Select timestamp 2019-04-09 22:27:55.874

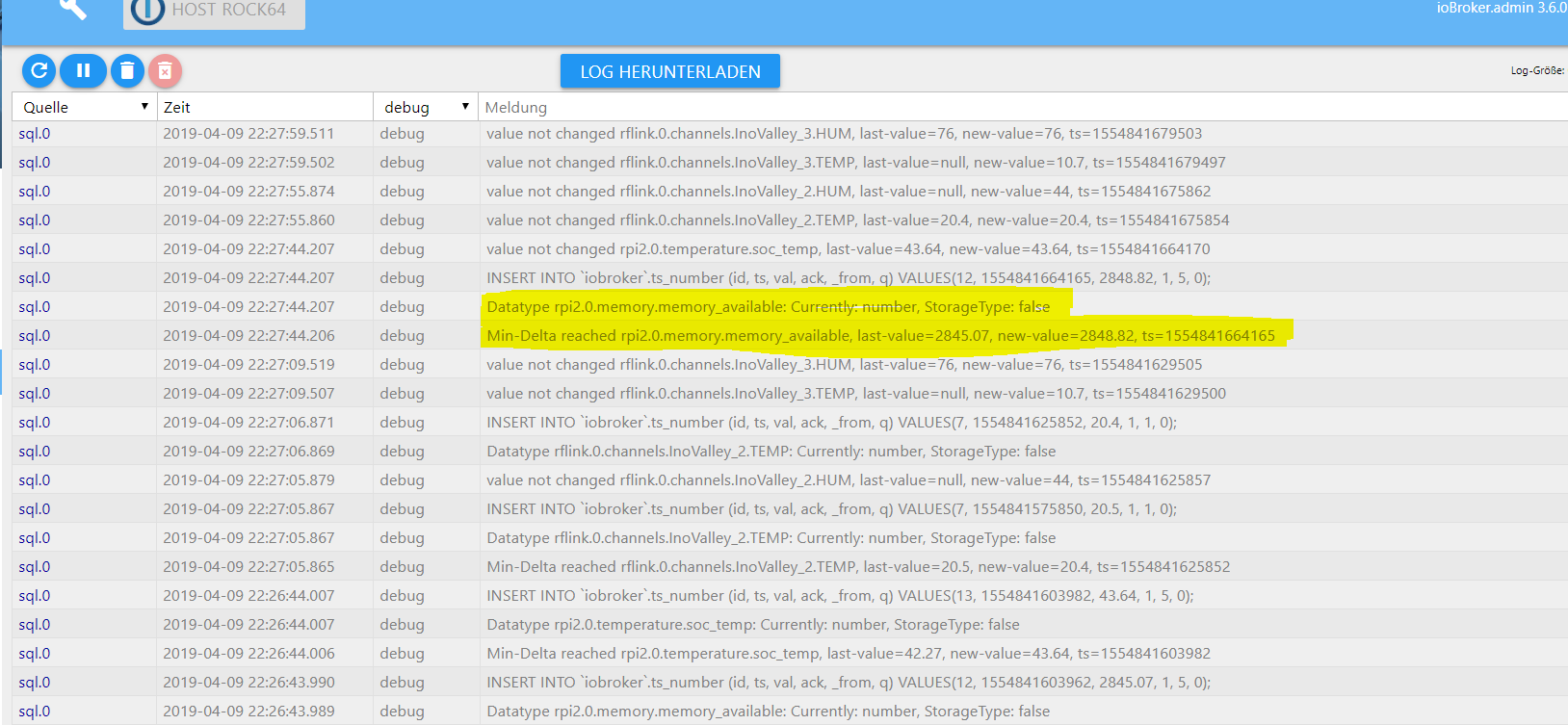[248, 192]
